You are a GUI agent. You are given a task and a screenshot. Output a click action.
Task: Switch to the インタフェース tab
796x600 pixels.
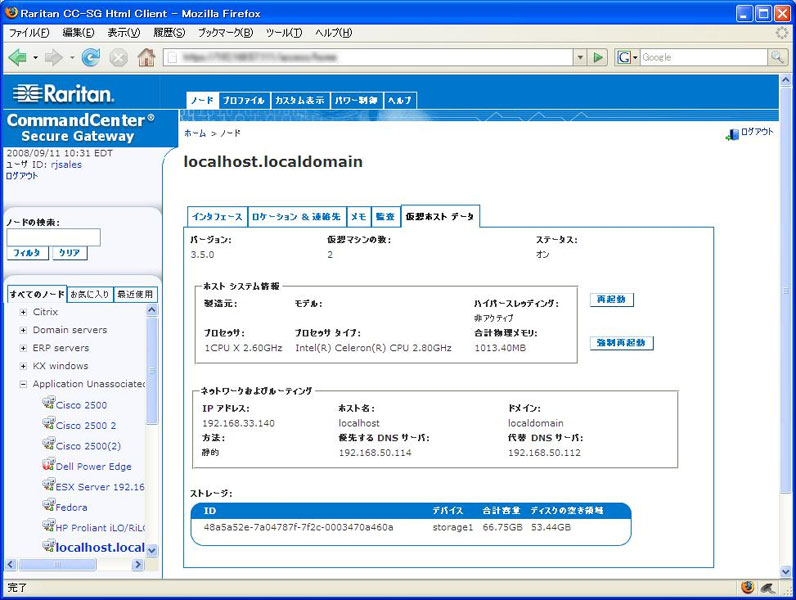click(x=217, y=217)
